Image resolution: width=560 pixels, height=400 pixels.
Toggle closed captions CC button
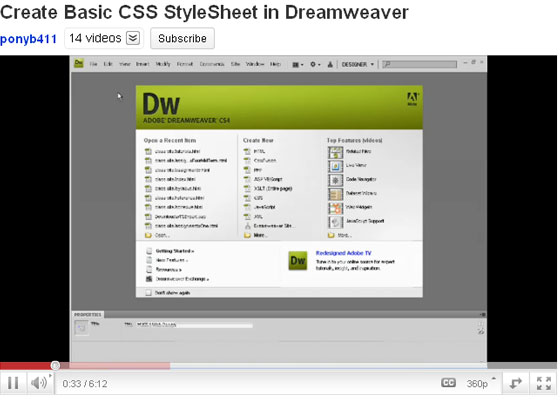click(x=448, y=383)
